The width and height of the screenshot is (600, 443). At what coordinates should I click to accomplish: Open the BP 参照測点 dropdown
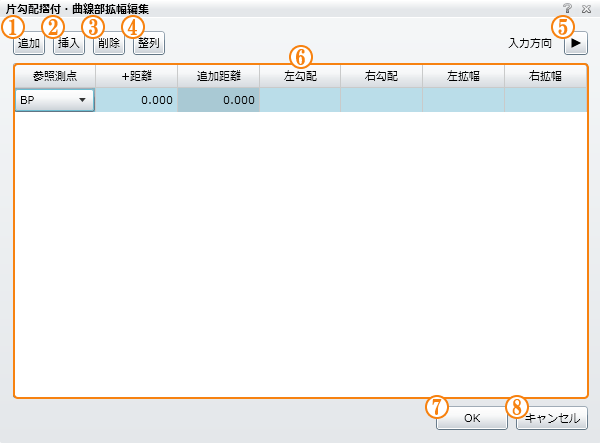point(55,100)
